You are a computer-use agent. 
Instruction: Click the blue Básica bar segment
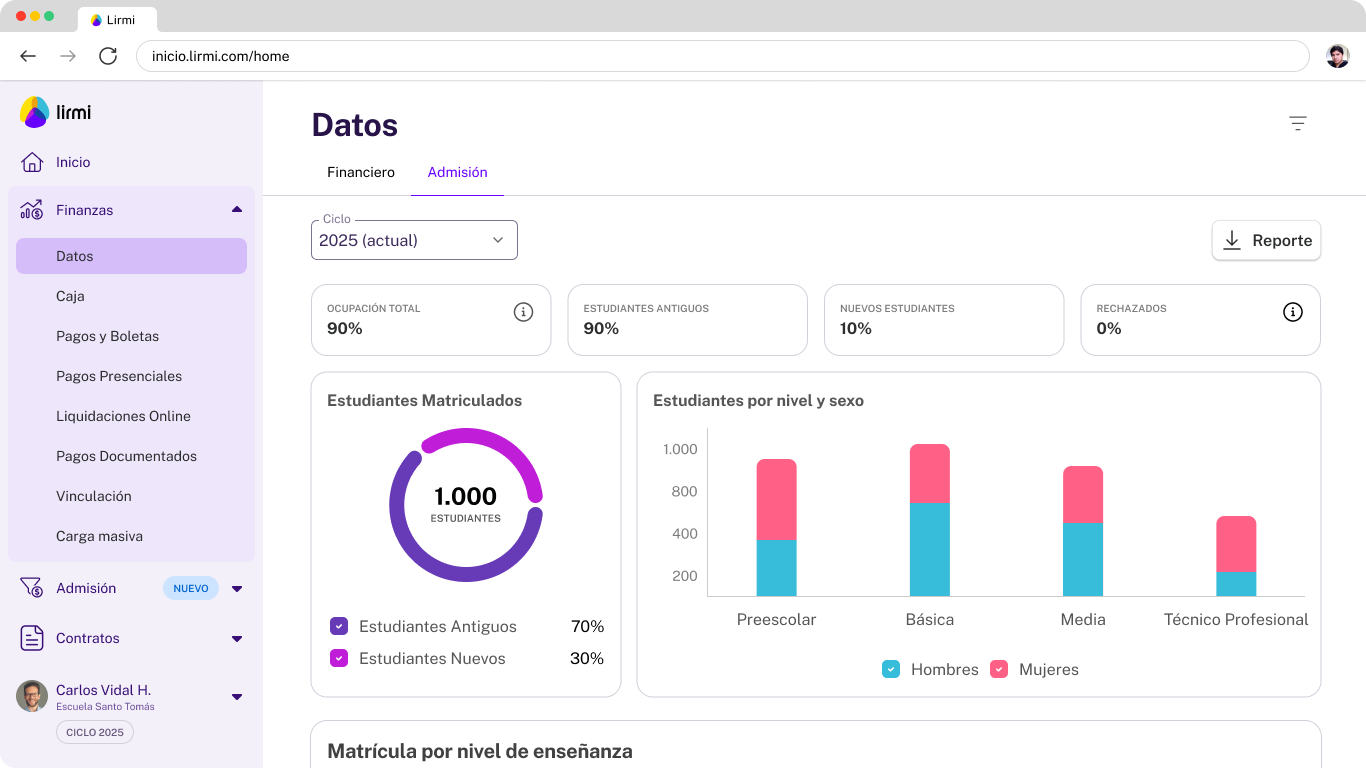point(930,550)
